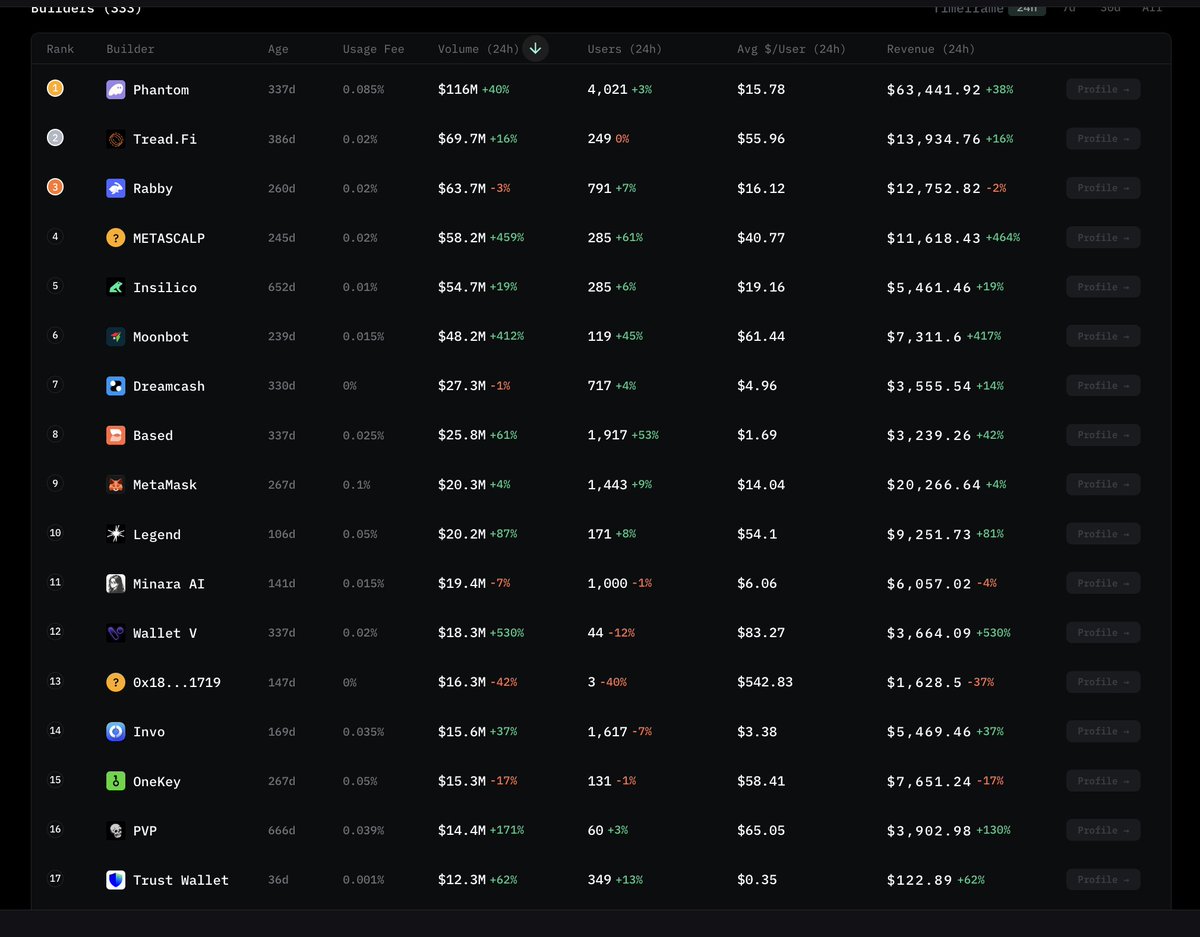The width and height of the screenshot is (1200, 937).
Task: Click the 666d age value for PVP
Action: pos(282,830)
